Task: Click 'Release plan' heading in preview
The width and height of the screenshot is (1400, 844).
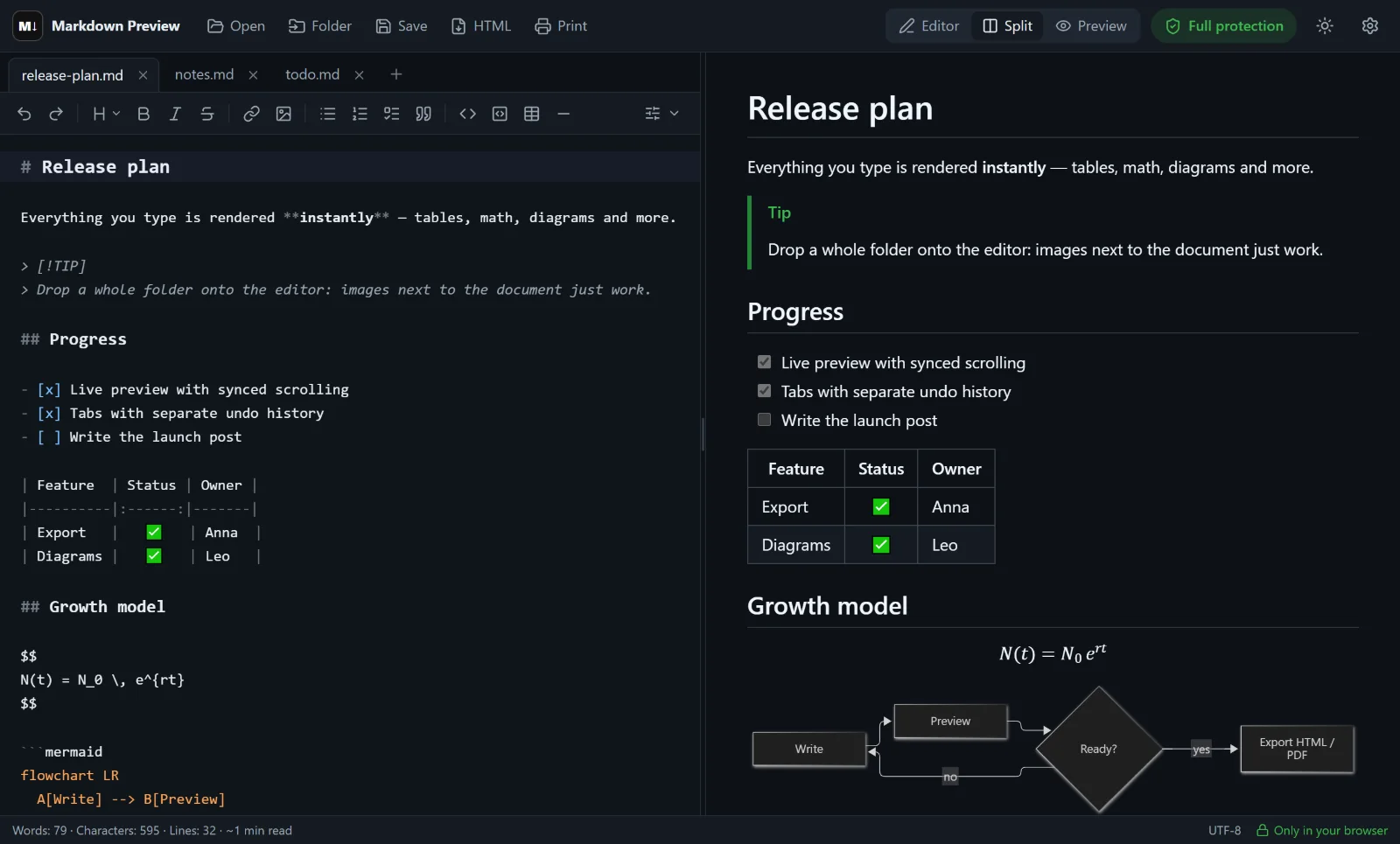Action: pos(840,108)
